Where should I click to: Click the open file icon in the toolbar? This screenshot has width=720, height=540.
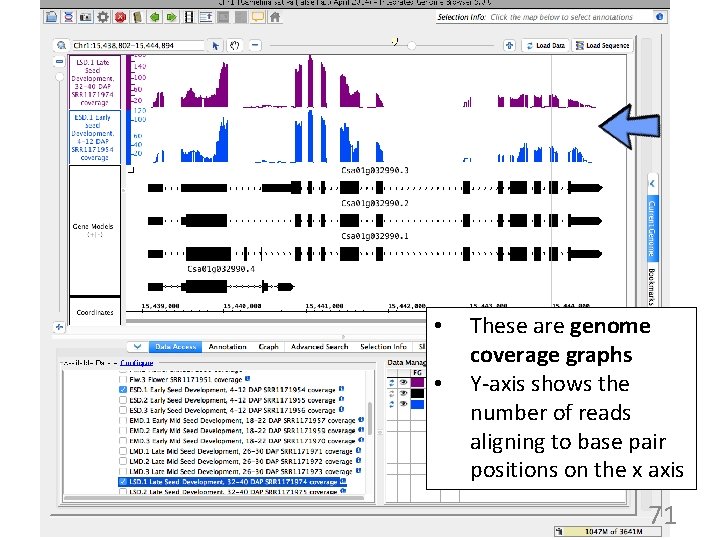(52, 17)
